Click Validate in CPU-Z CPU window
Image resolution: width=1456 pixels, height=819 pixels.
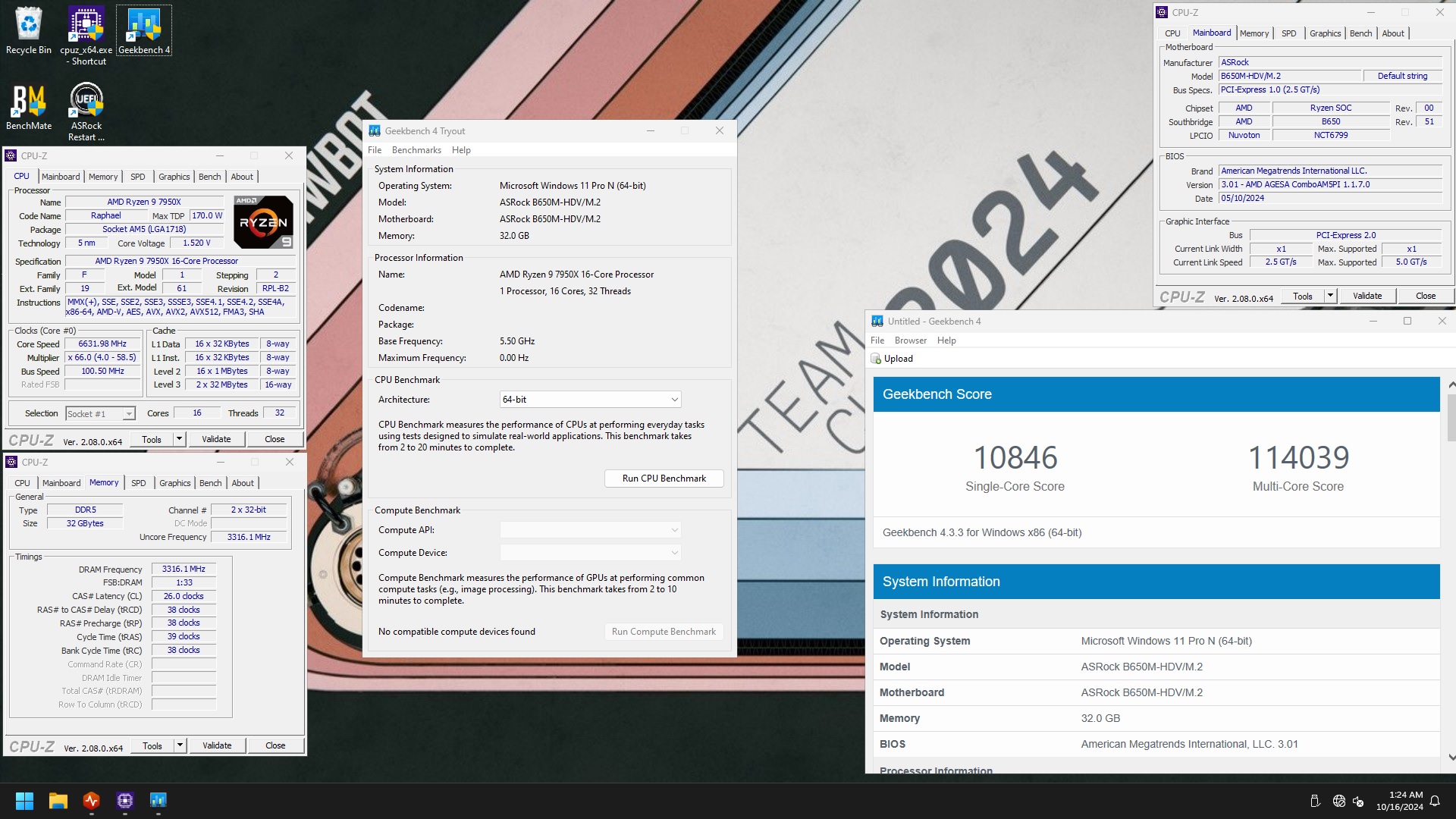point(216,439)
